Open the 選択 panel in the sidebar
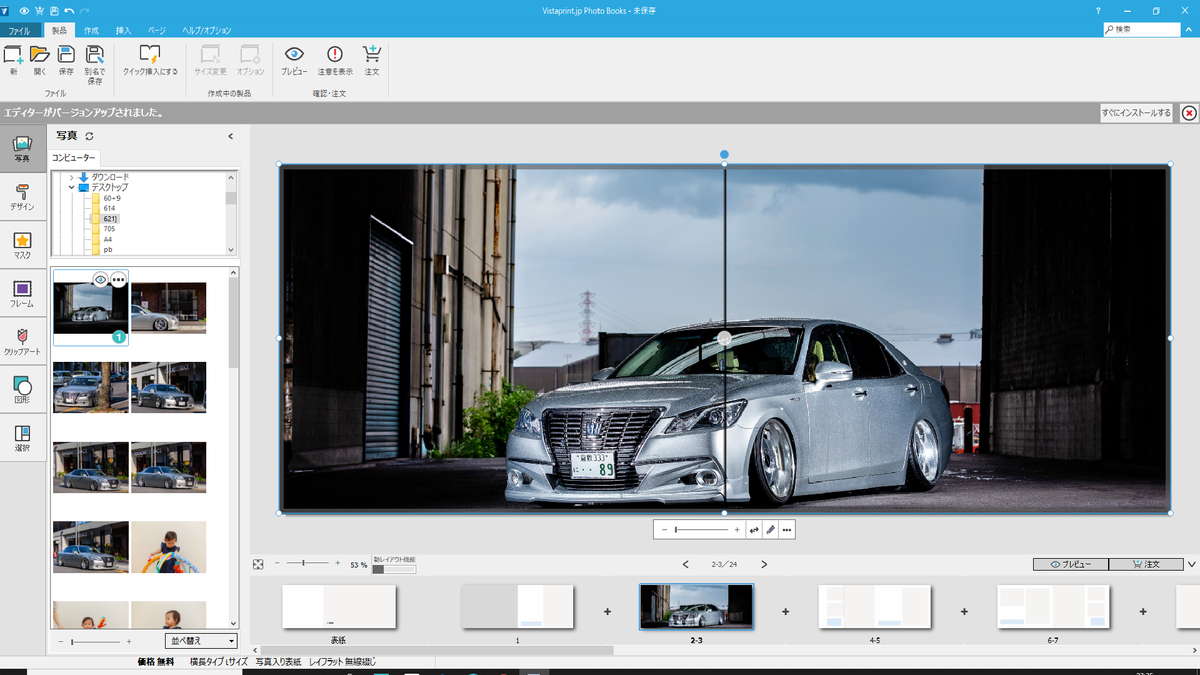 pos(22,439)
